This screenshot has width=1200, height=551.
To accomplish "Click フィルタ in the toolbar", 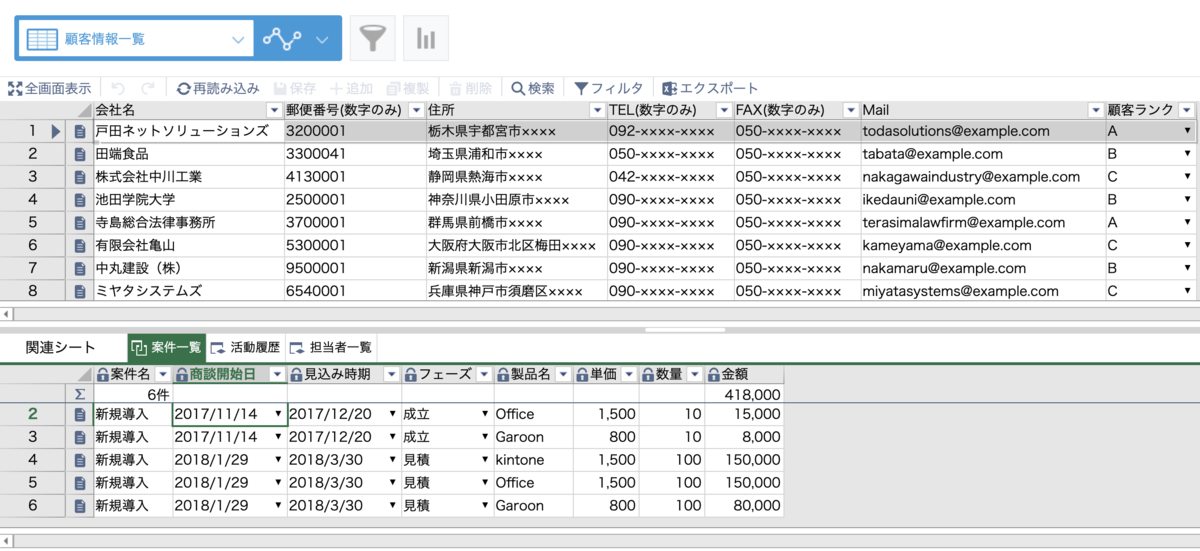I will (x=608, y=88).
